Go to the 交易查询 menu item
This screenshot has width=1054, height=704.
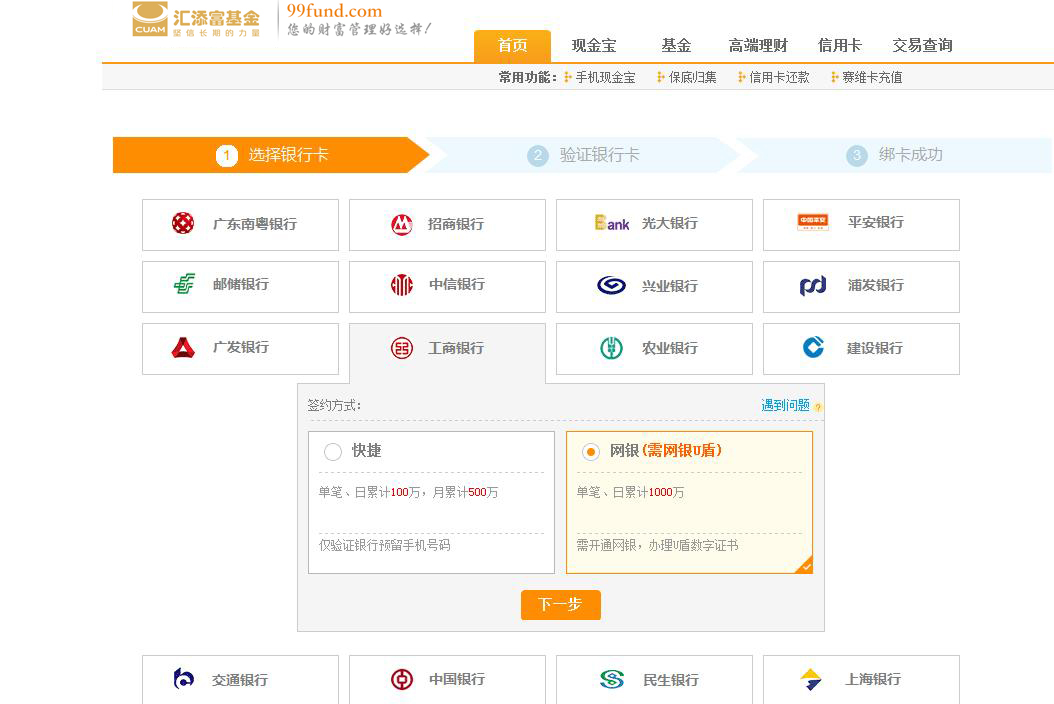(922, 46)
